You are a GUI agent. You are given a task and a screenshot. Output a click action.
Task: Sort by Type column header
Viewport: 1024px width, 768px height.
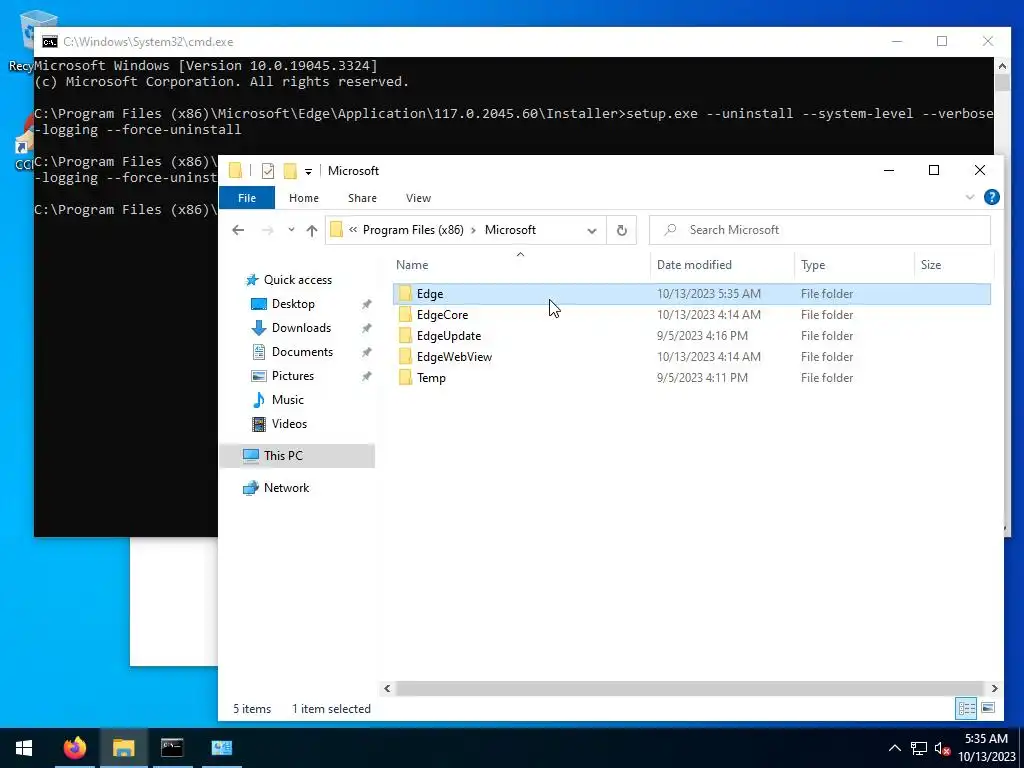coord(854,264)
